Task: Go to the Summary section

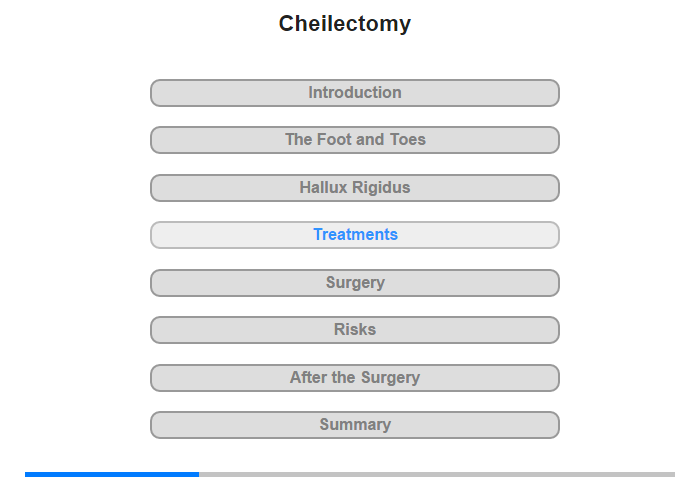Action: (354, 425)
